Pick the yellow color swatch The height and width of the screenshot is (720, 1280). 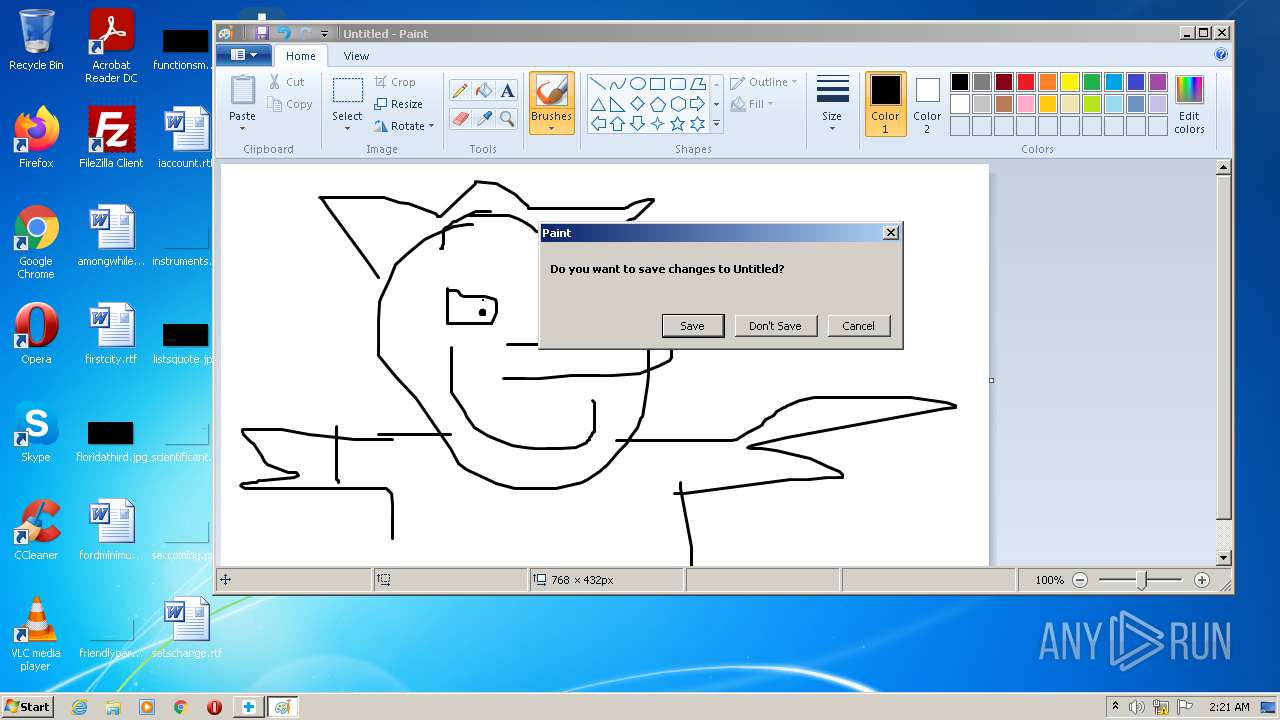click(x=1069, y=82)
